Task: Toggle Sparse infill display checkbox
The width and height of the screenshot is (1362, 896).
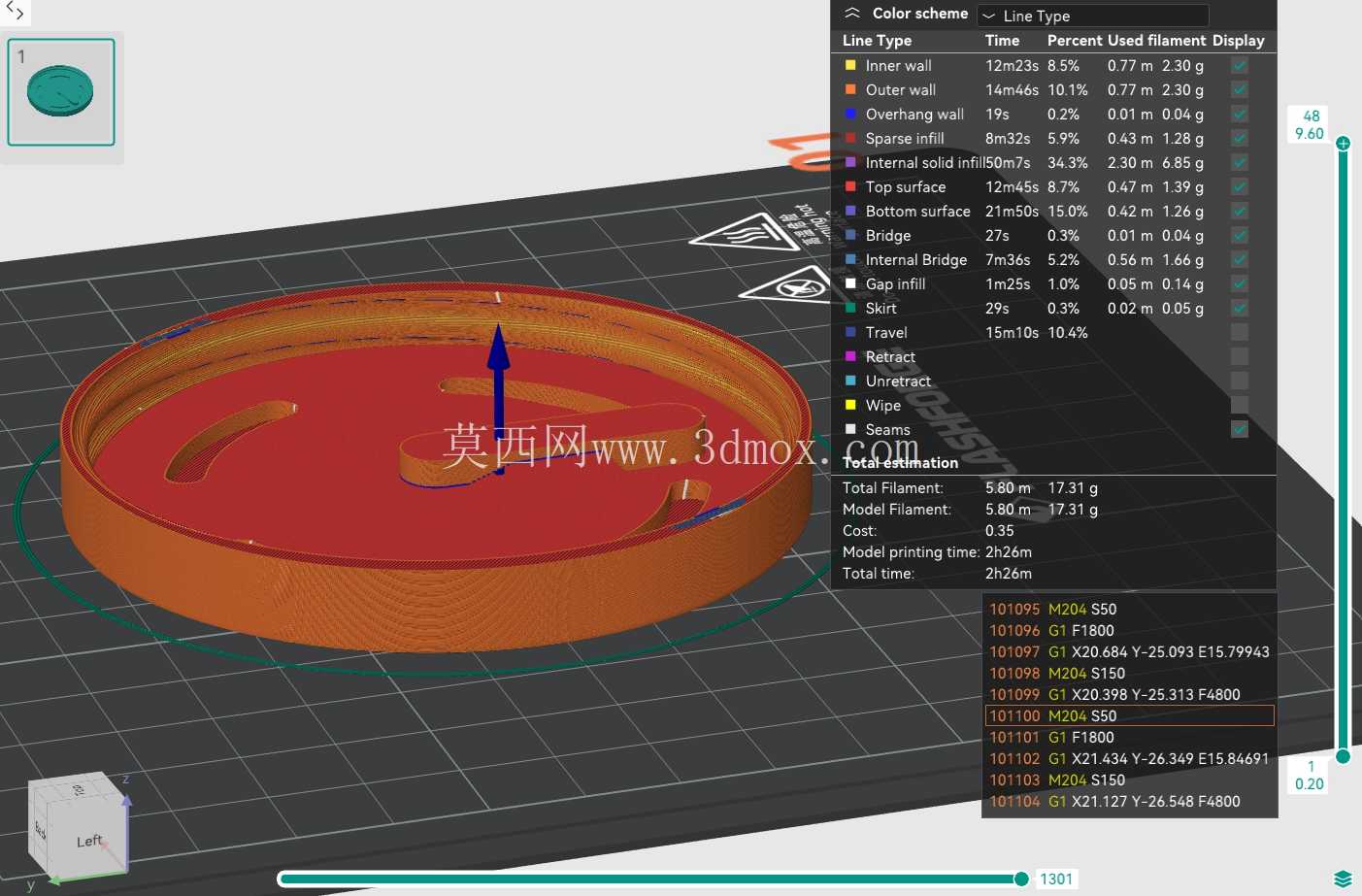Action: (x=1240, y=138)
